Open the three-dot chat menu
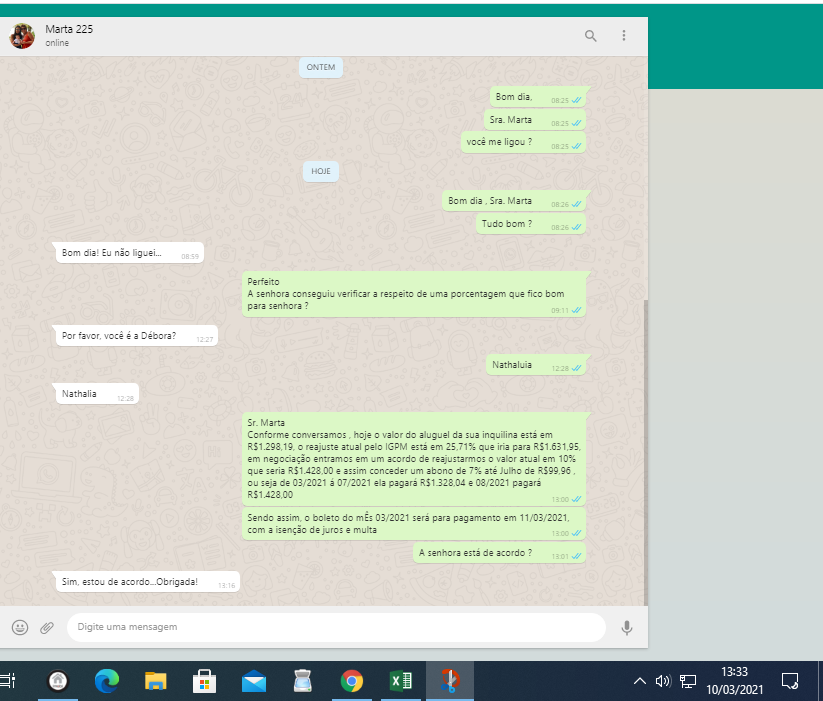Image resolution: width=823 pixels, height=701 pixels. tap(624, 36)
